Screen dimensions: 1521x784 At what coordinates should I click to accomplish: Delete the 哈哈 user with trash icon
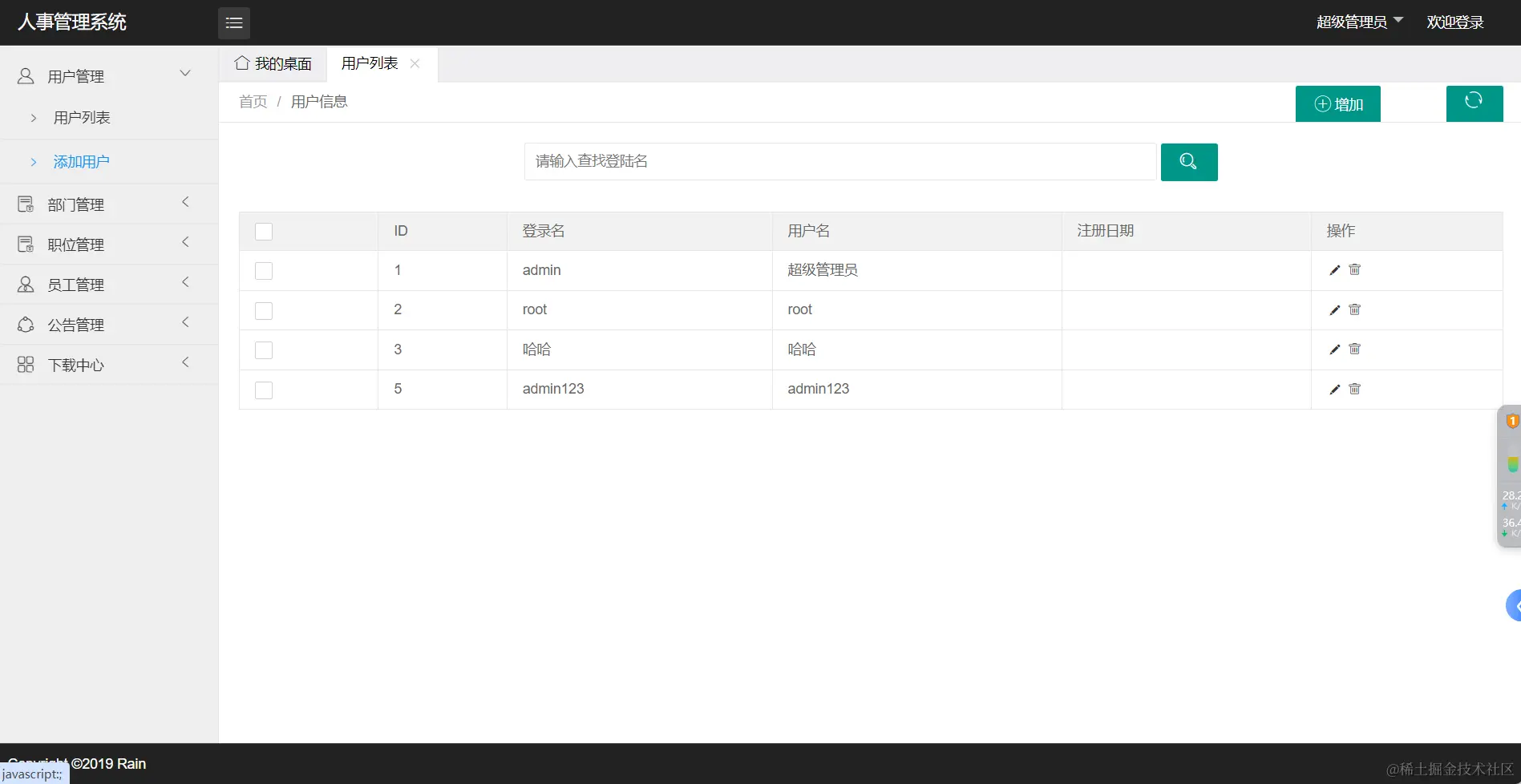pos(1355,349)
